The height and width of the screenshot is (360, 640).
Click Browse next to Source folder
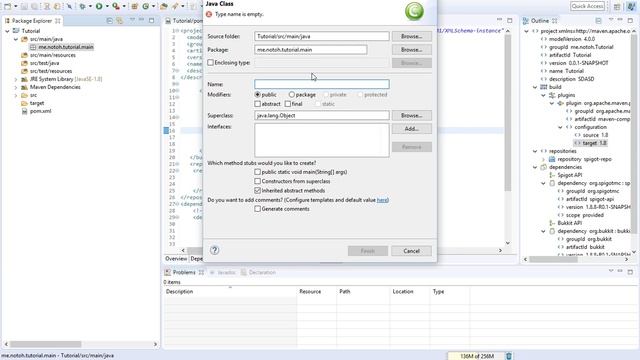click(x=411, y=36)
